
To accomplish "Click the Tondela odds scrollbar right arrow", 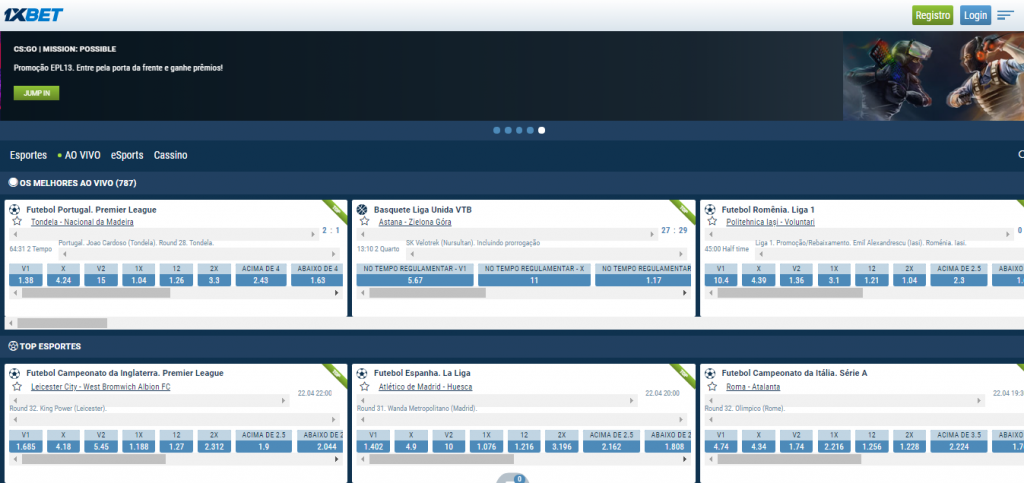I will point(337,293).
